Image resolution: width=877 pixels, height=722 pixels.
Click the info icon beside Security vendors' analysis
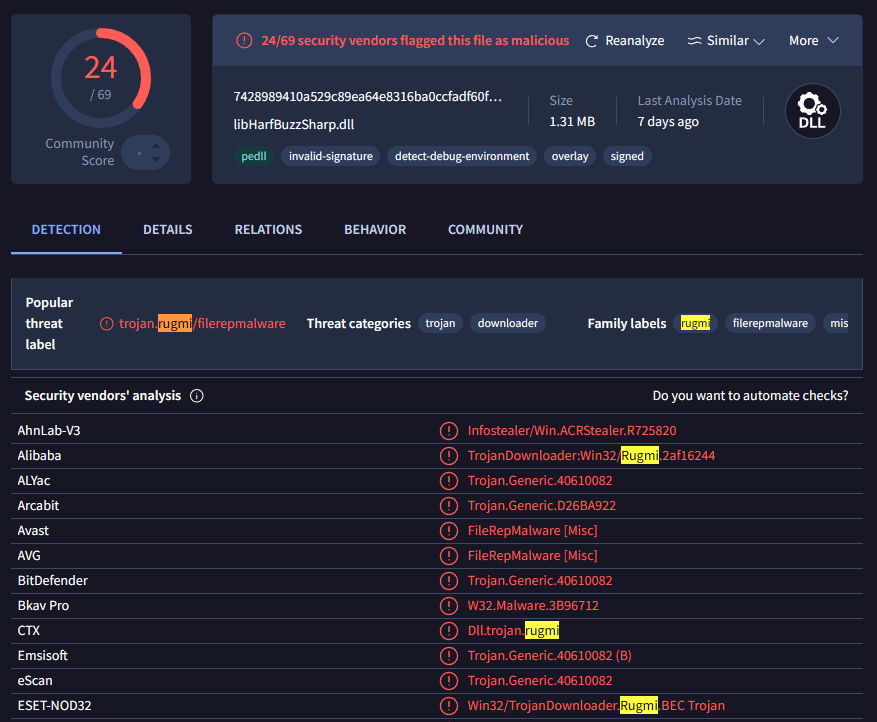(x=196, y=396)
